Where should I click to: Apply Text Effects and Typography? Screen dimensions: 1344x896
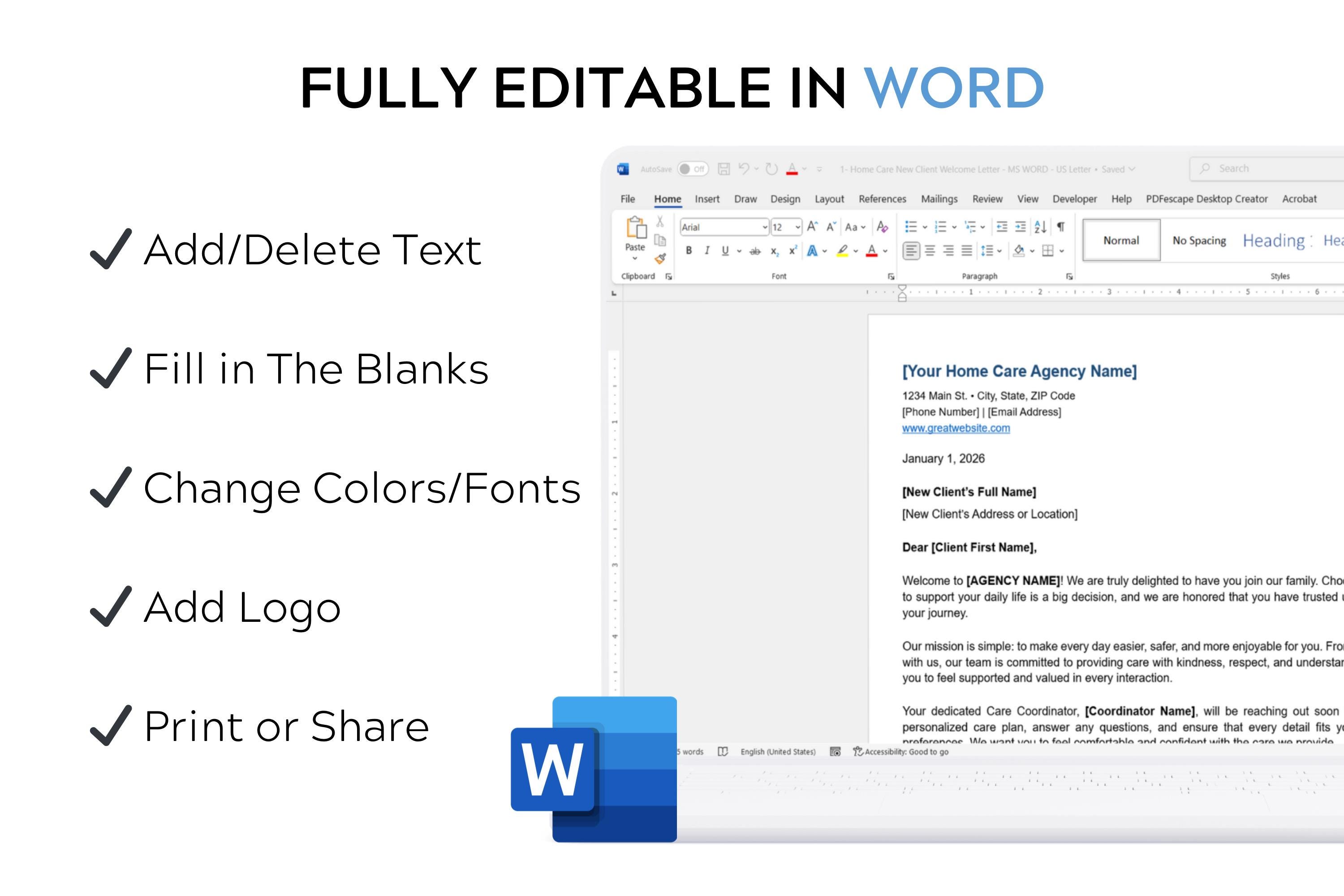[x=812, y=250]
